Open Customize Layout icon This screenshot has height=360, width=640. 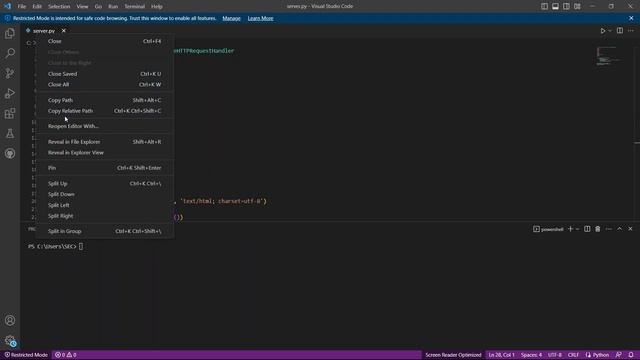point(577,6)
